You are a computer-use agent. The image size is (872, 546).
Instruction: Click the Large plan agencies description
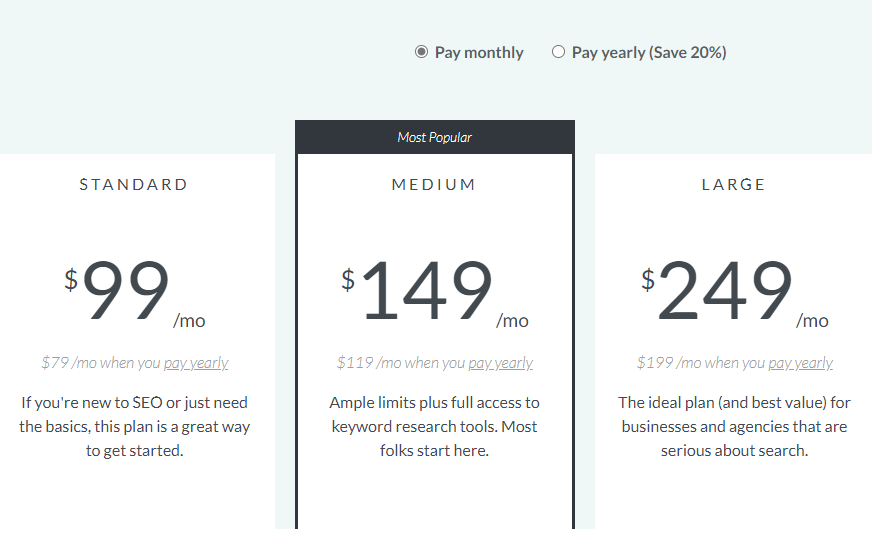point(734,426)
